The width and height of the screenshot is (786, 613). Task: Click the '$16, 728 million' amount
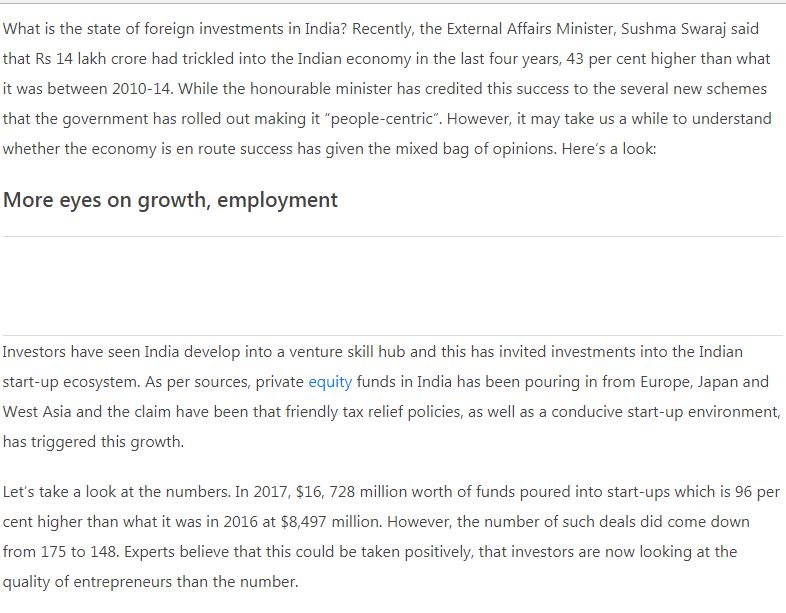[351, 492]
